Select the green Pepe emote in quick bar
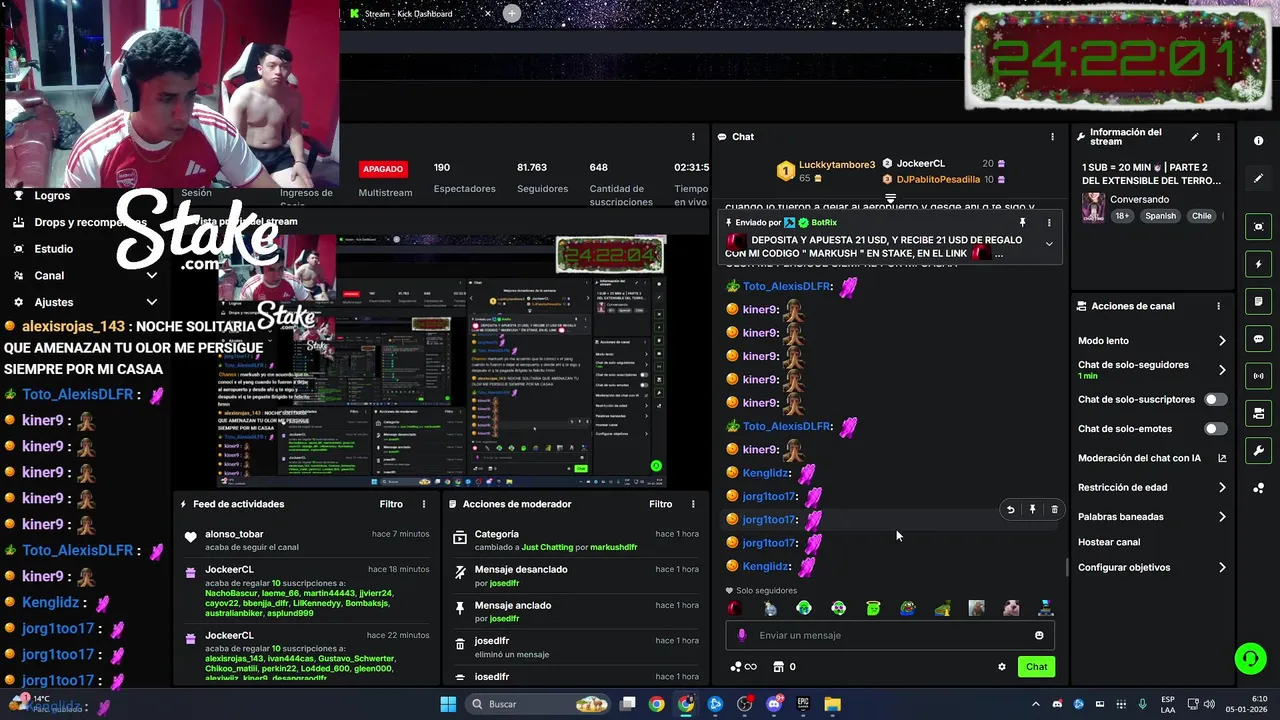Screen dimensions: 1280x720 [x=907, y=608]
